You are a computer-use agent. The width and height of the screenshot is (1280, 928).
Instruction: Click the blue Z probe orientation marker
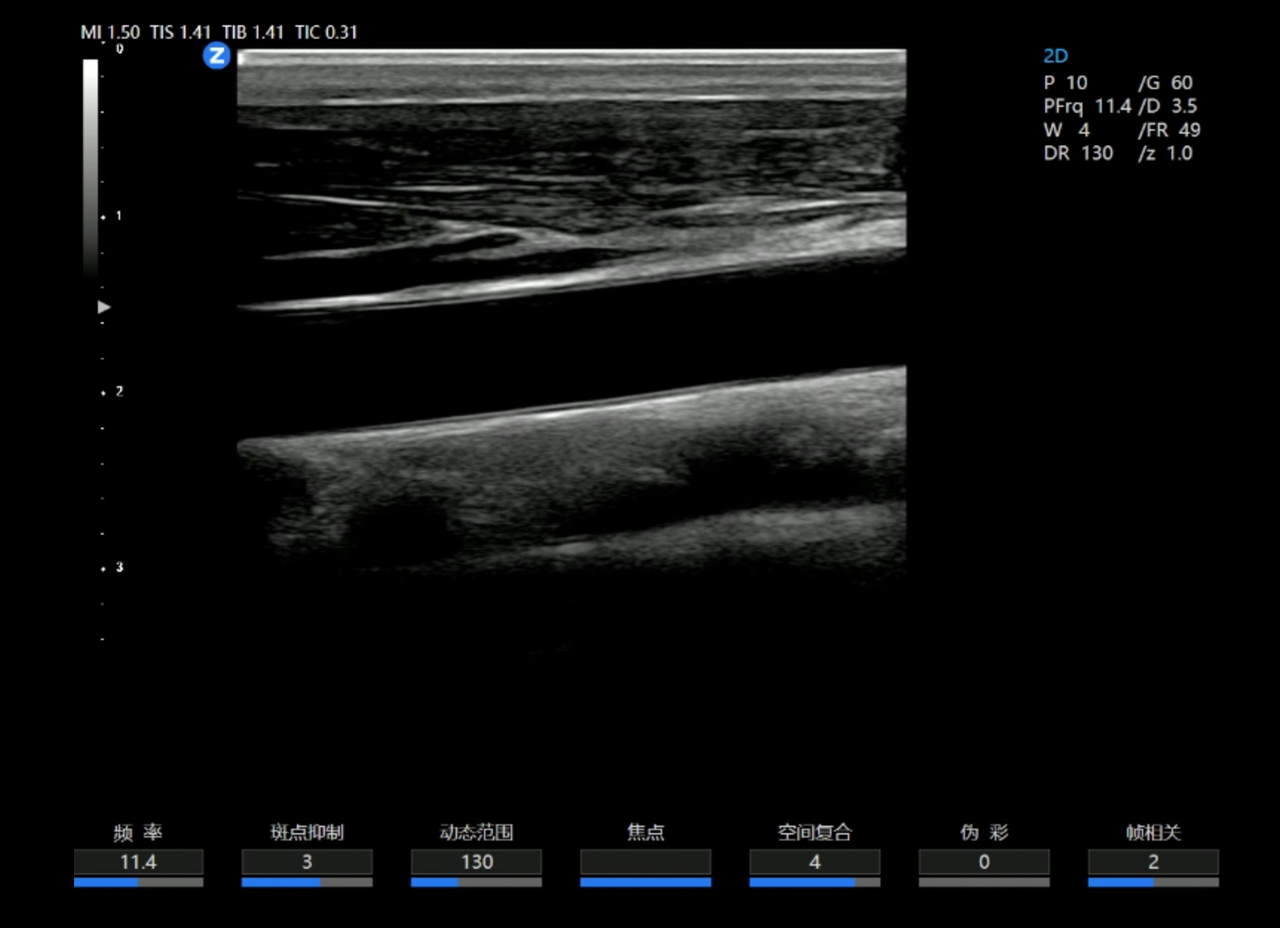click(216, 56)
